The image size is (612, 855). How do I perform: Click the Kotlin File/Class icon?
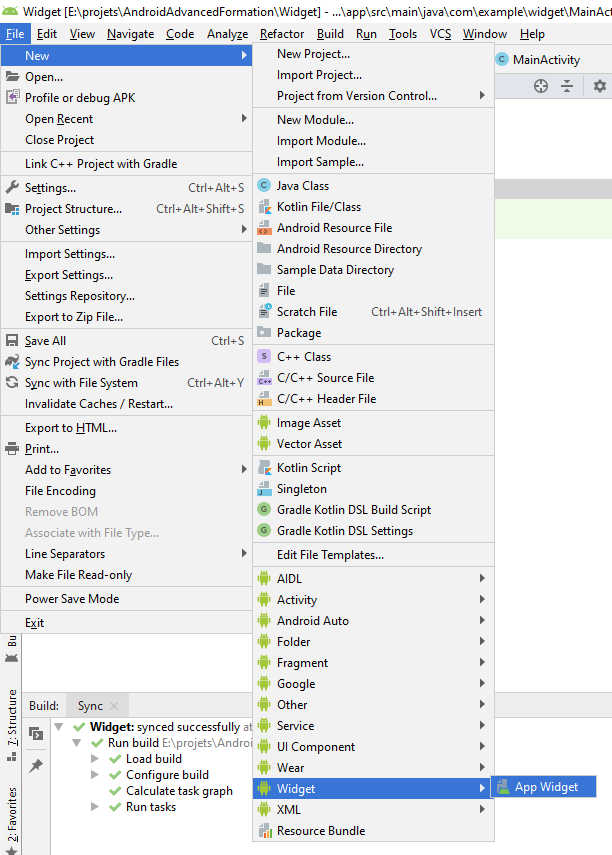click(x=264, y=206)
